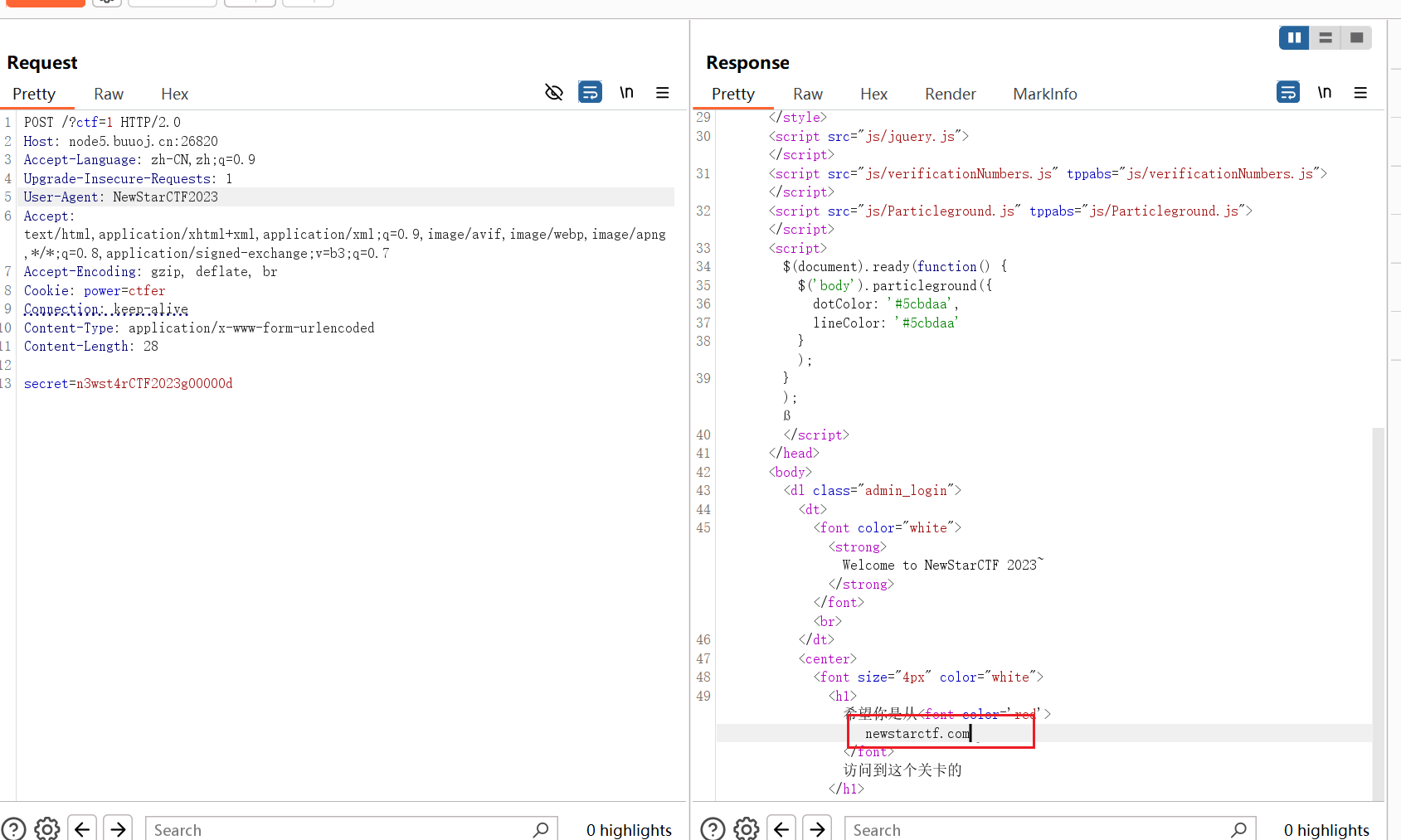Switch Response view to Pretty tab

pos(733,94)
